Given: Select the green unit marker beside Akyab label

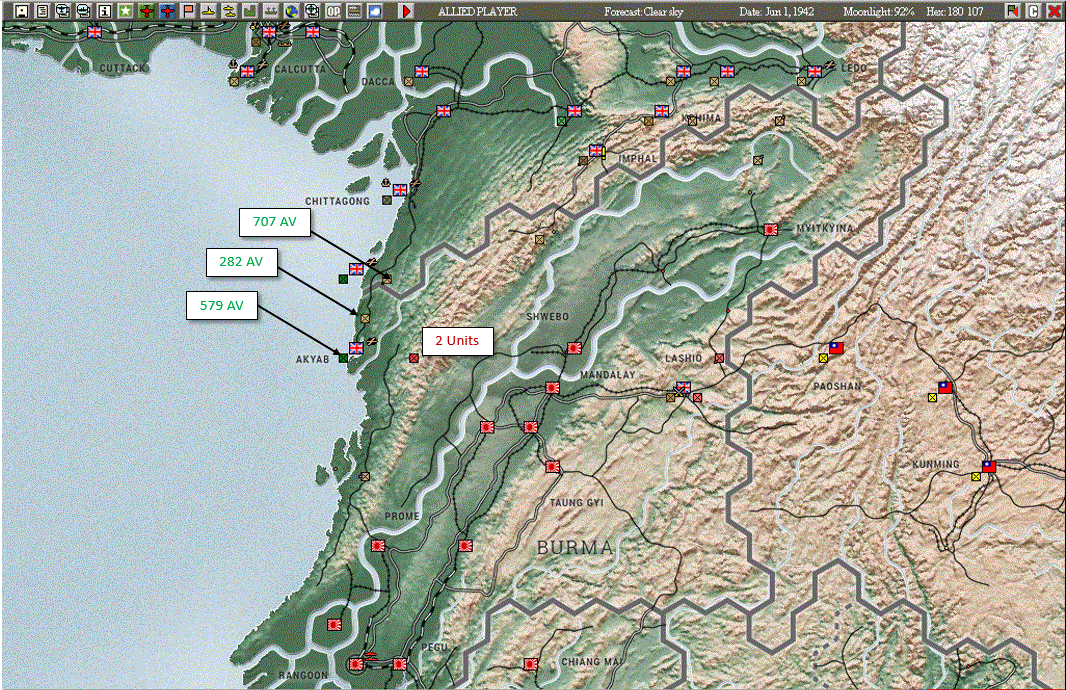Looking at the screenshot, I should click(x=343, y=358).
